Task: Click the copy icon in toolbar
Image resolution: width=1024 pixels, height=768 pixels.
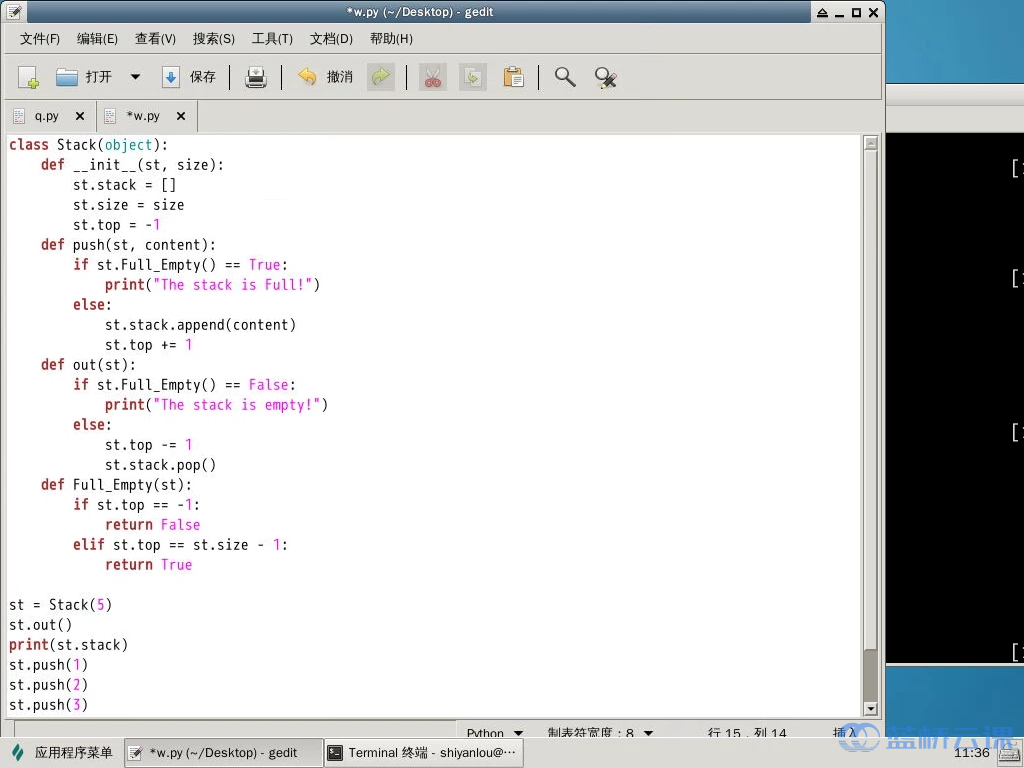Action: point(472,77)
